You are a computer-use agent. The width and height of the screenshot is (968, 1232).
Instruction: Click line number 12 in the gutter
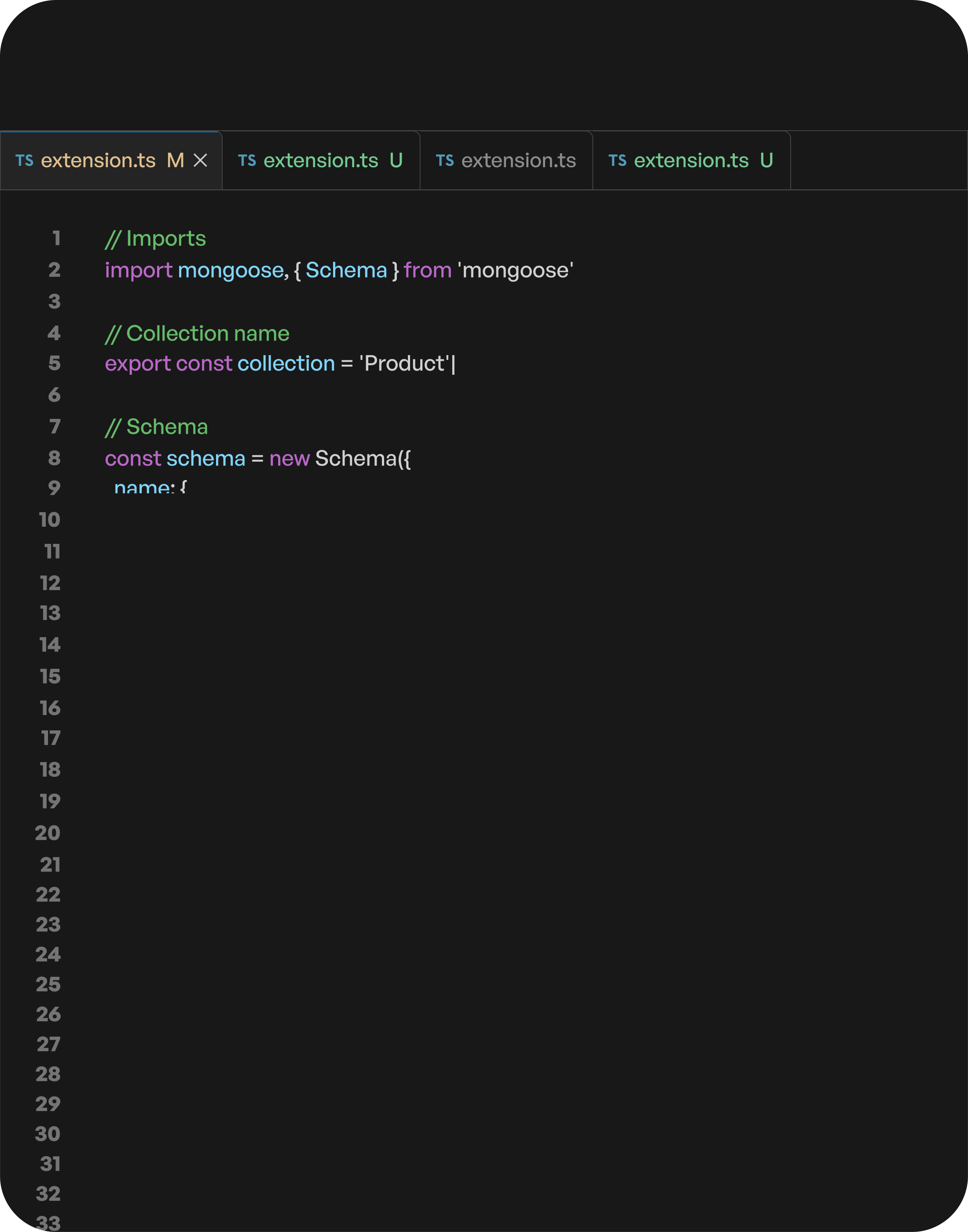point(51,583)
